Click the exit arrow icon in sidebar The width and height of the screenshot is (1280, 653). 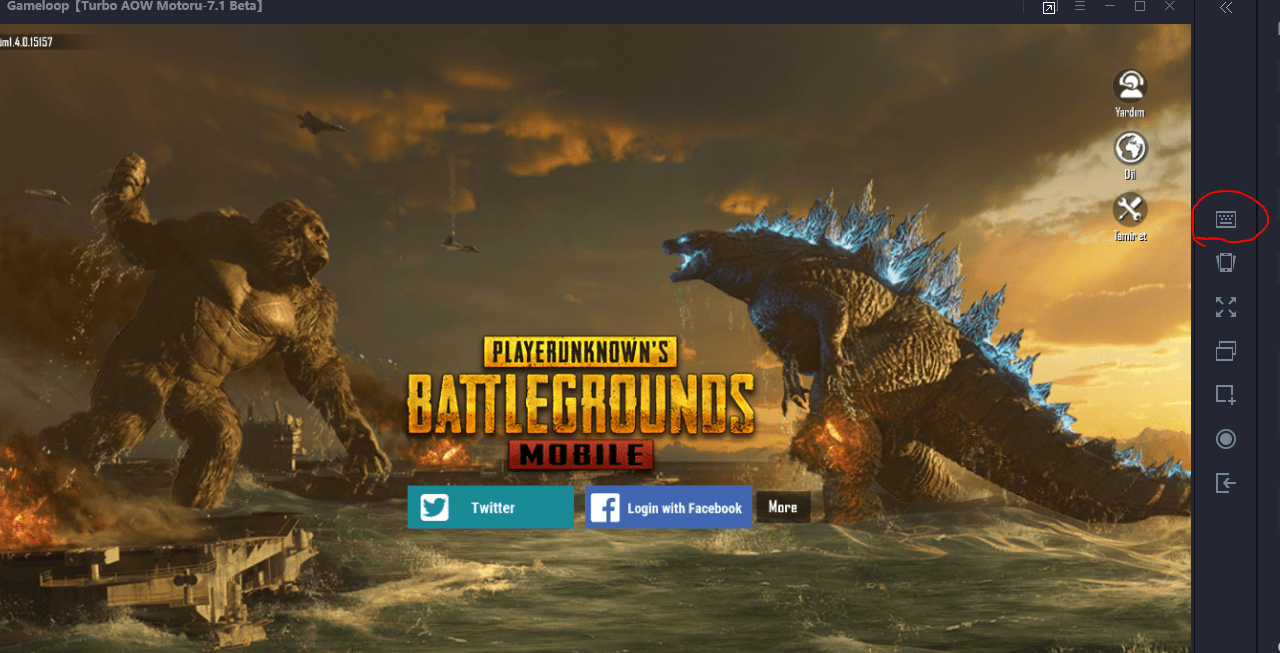click(1226, 483)
